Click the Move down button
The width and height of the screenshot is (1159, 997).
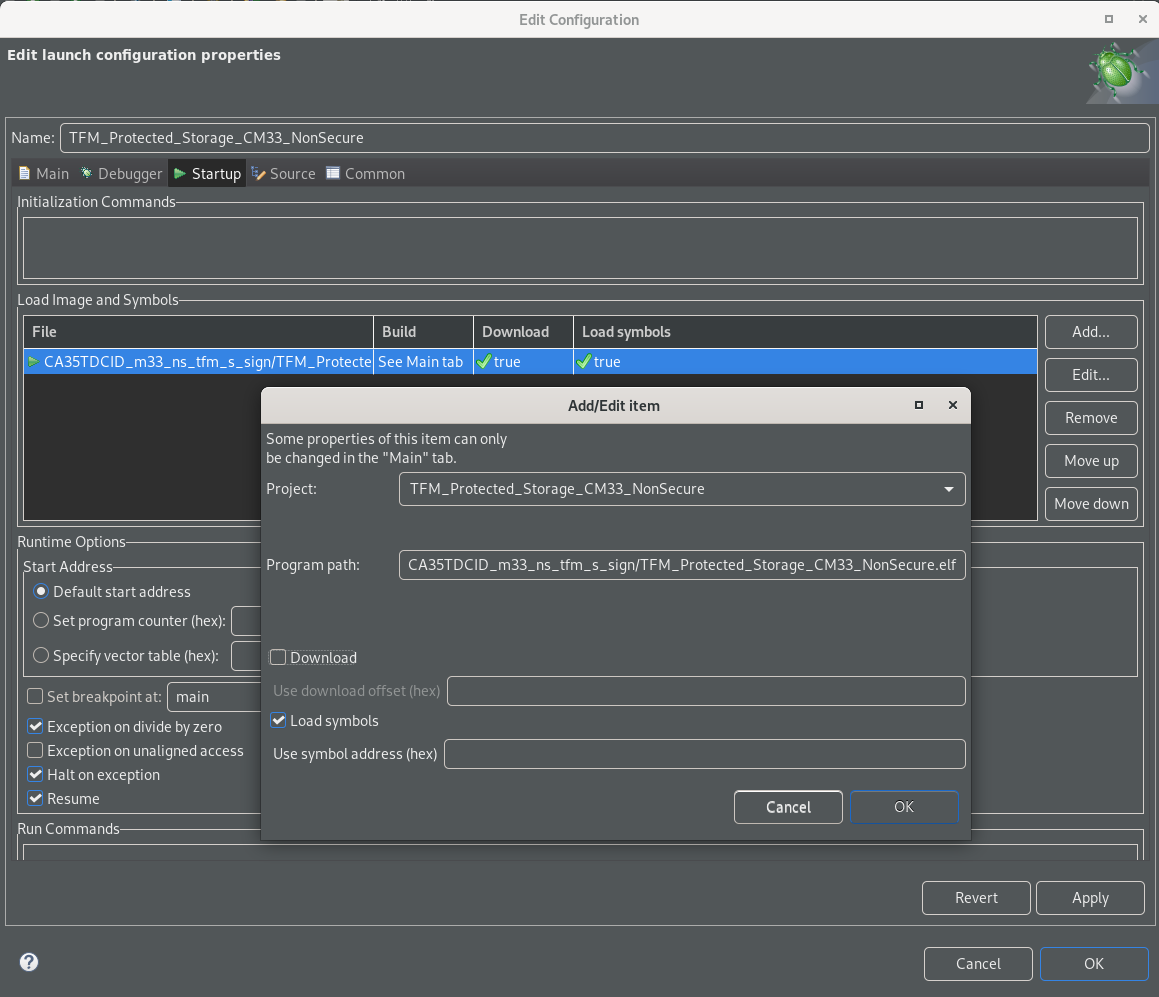pyautogui.click(x=1091, y=504)
